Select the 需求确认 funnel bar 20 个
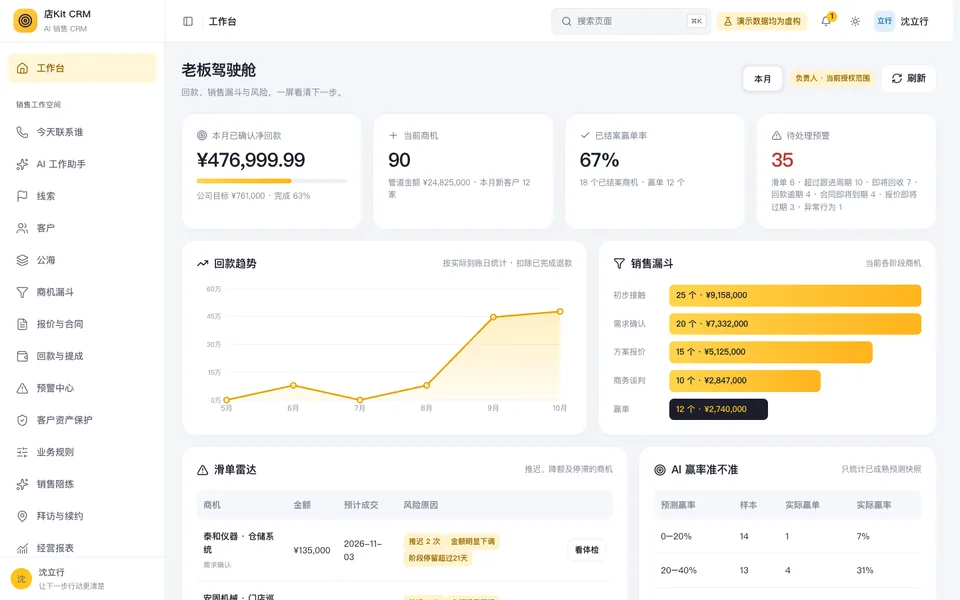Screen dimensions: 960x600 [x=795, y=324]
